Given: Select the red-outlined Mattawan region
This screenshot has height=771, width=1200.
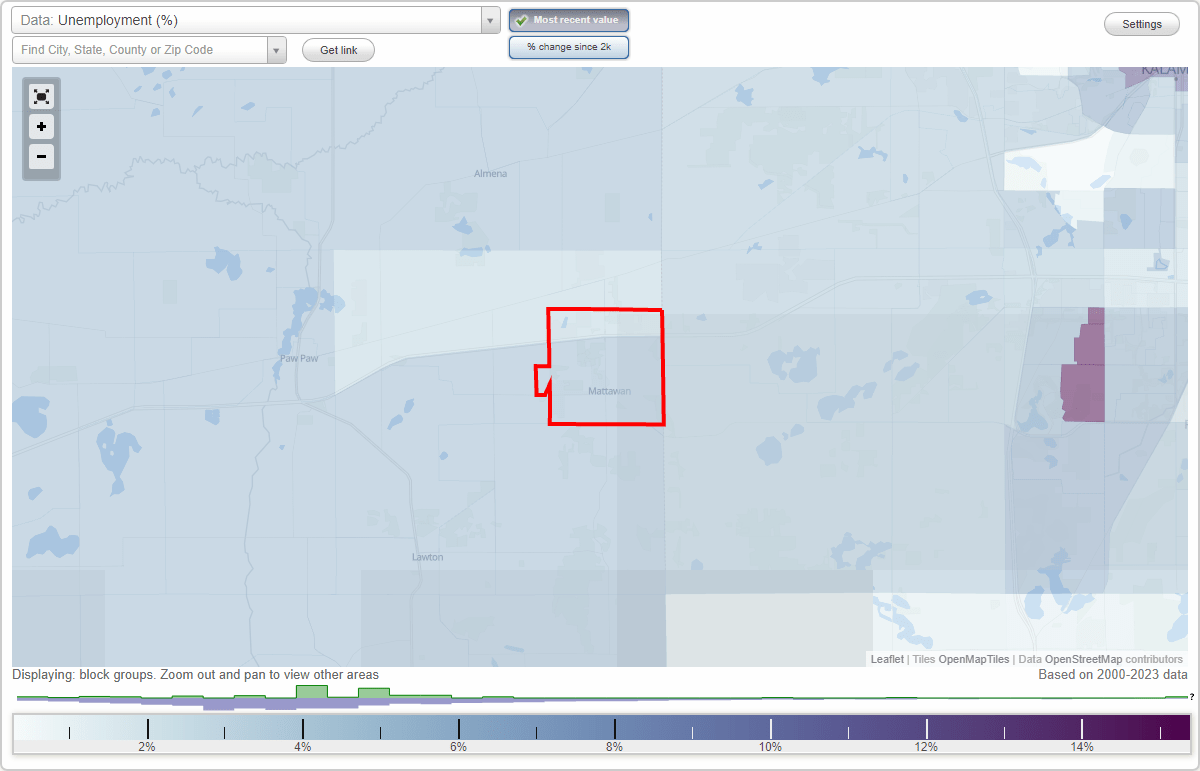Looking at the screenshot, I should point(605,367).
